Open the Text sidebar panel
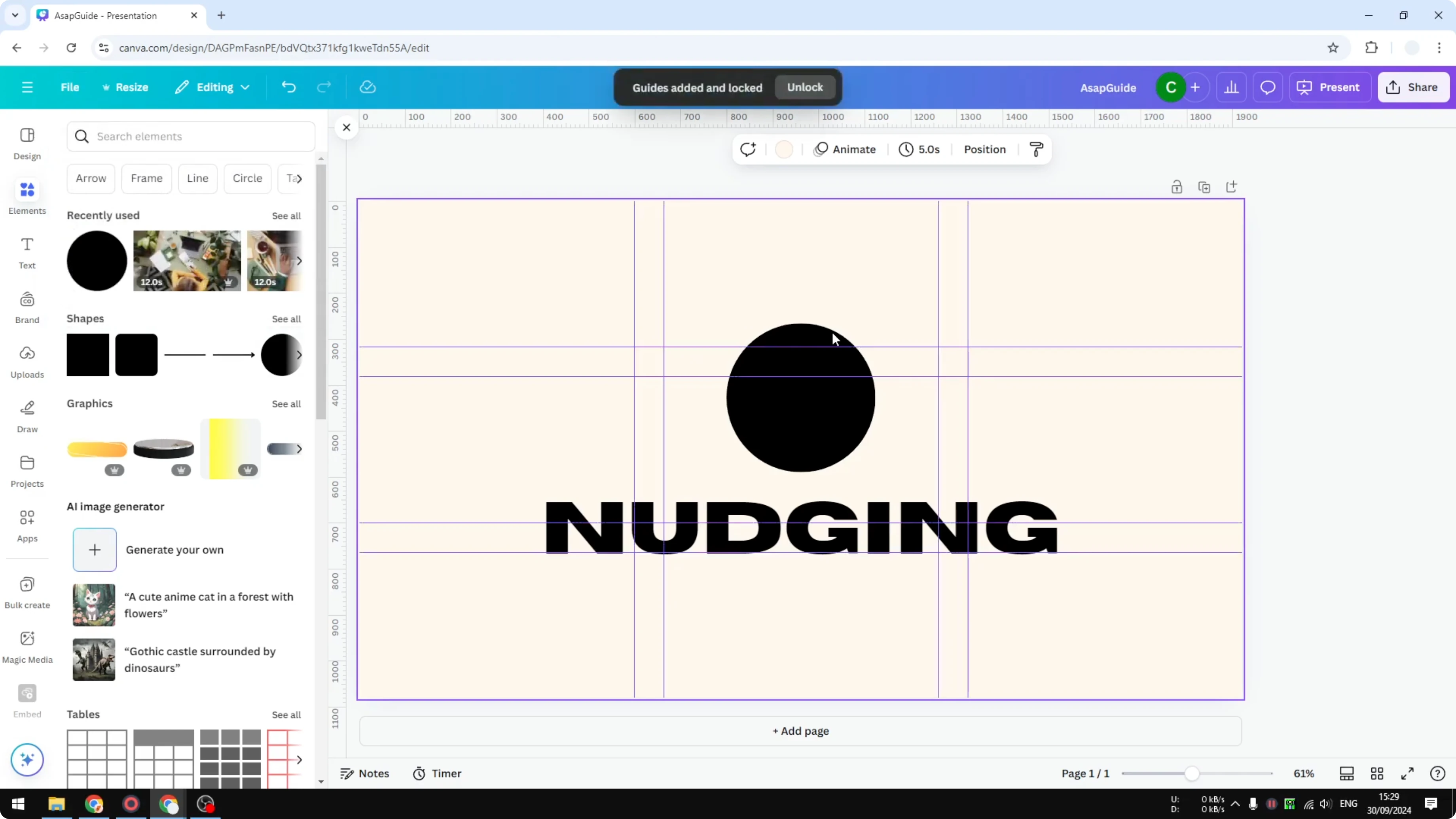Image resolution: width=1456 pixels, height=819 pixels. coord(27,253)
